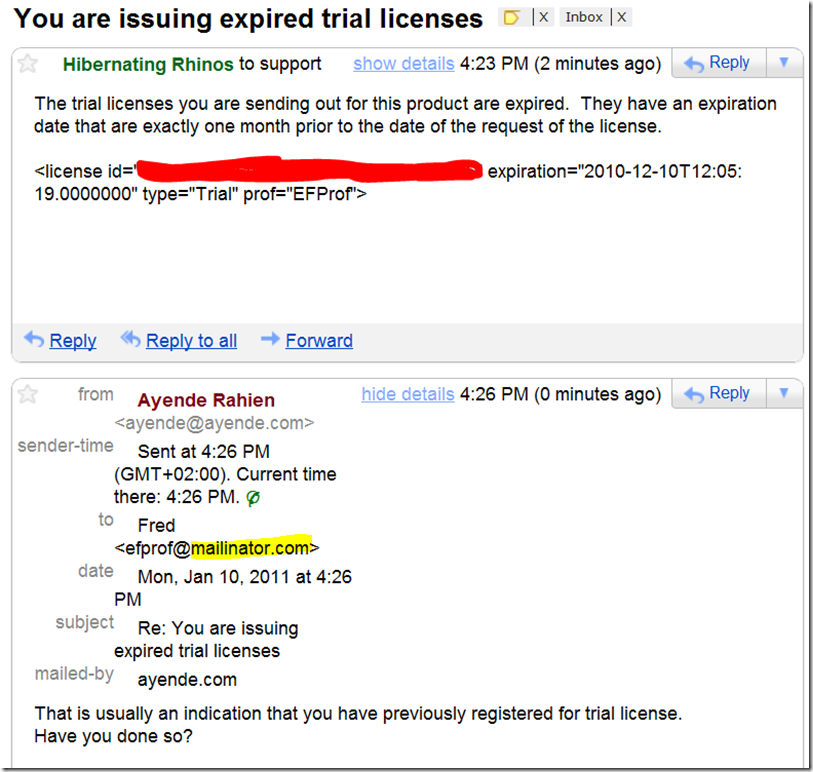Open reply options dropdown on second message
The image size is (813, 772).
(x=784, y=394)
